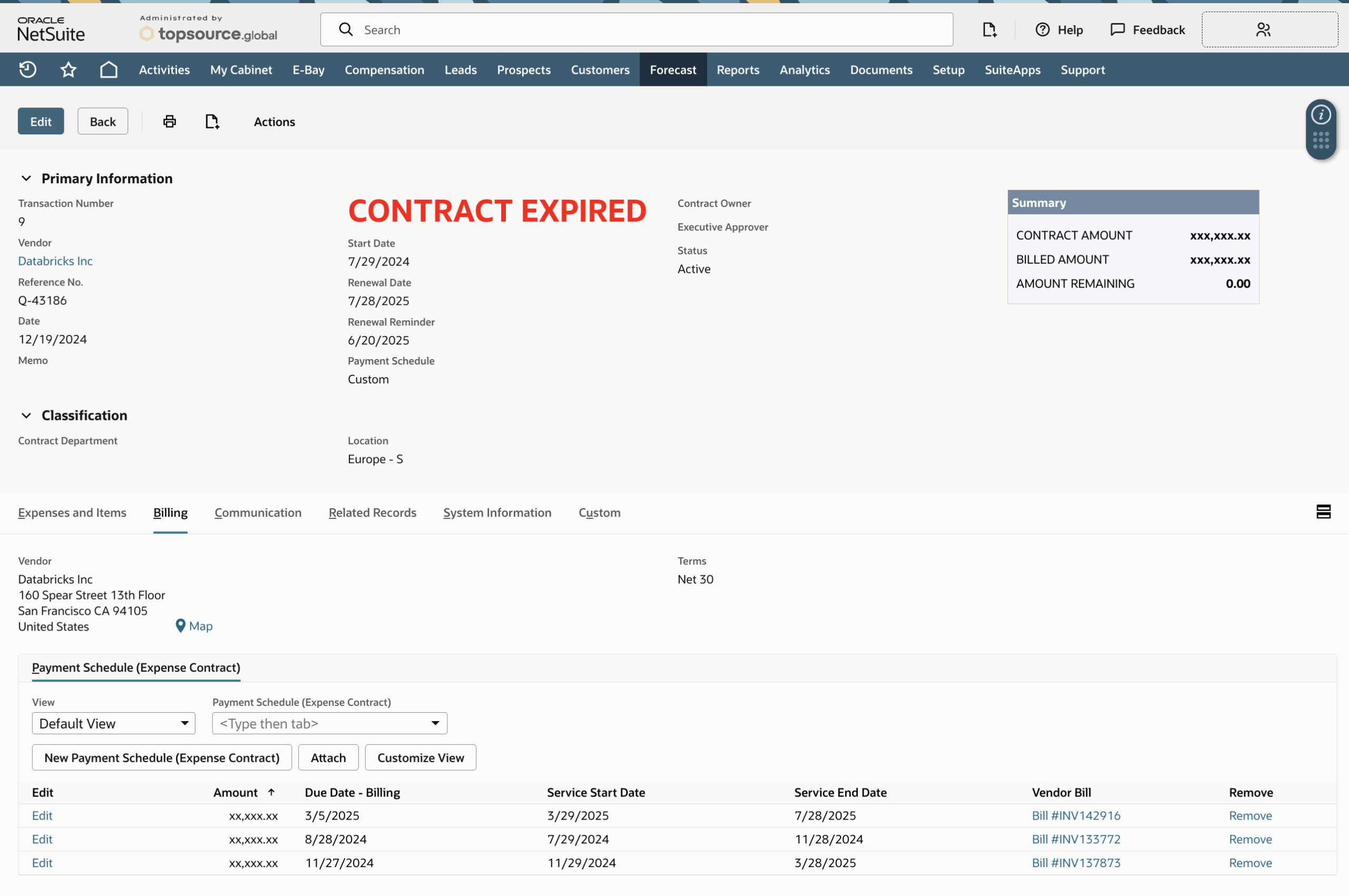Open the SuiteApps menu
1349x896 pixels.
pos(1013,70)
